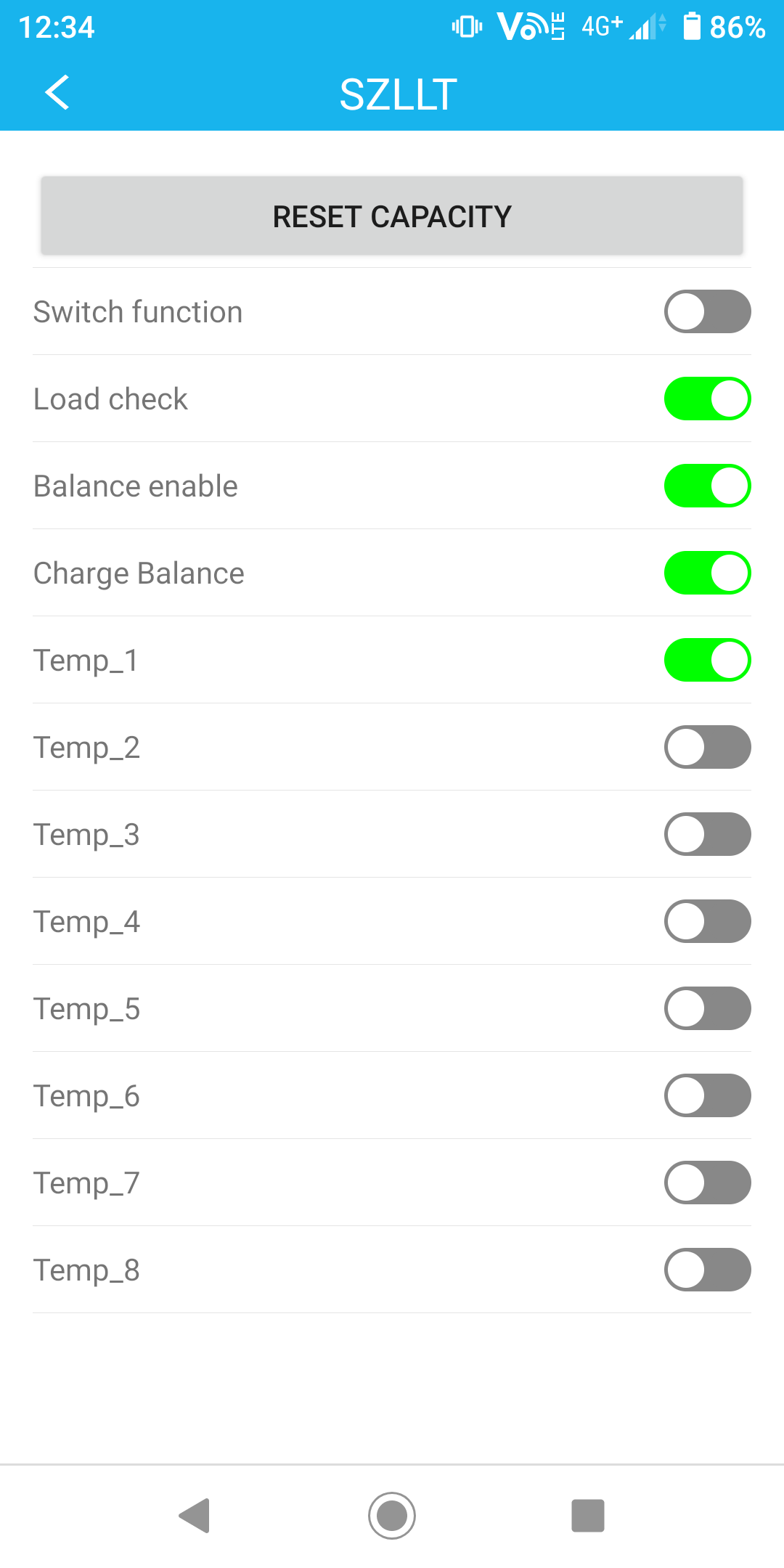784x1568 pixels.
Task: Turn on the Temp_7 switch
Action: (707, 1183)
